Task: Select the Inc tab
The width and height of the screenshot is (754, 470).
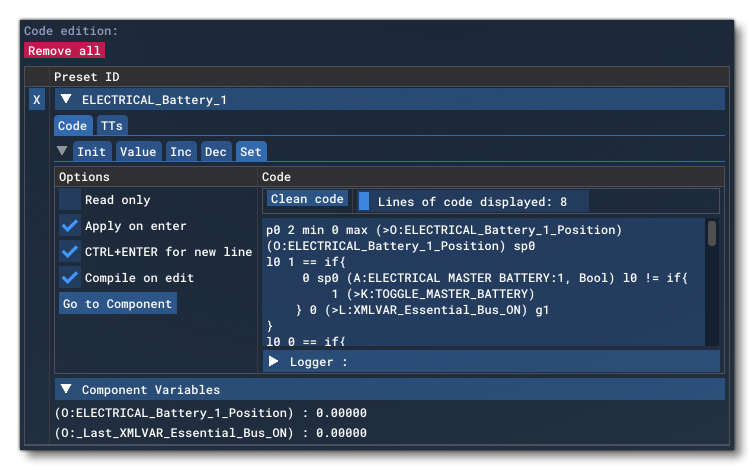Action: 181,152
